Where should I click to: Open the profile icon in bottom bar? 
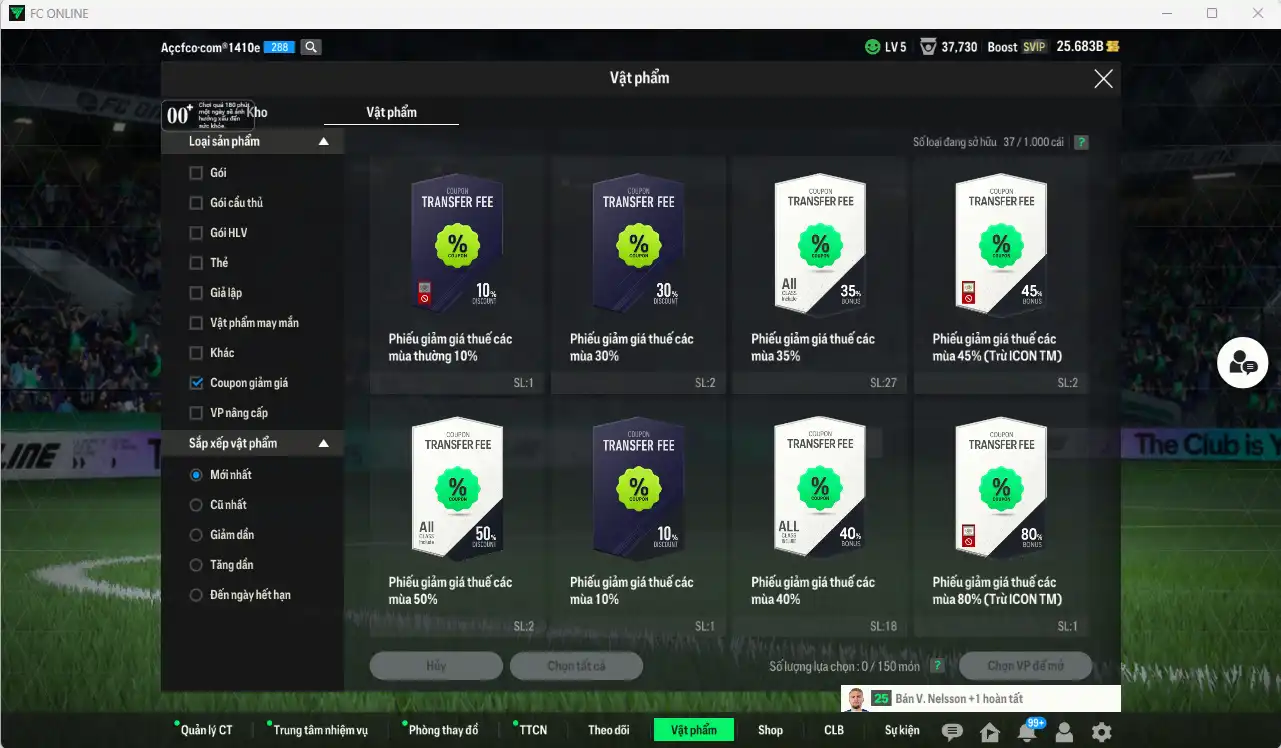tap(1064, 732)
